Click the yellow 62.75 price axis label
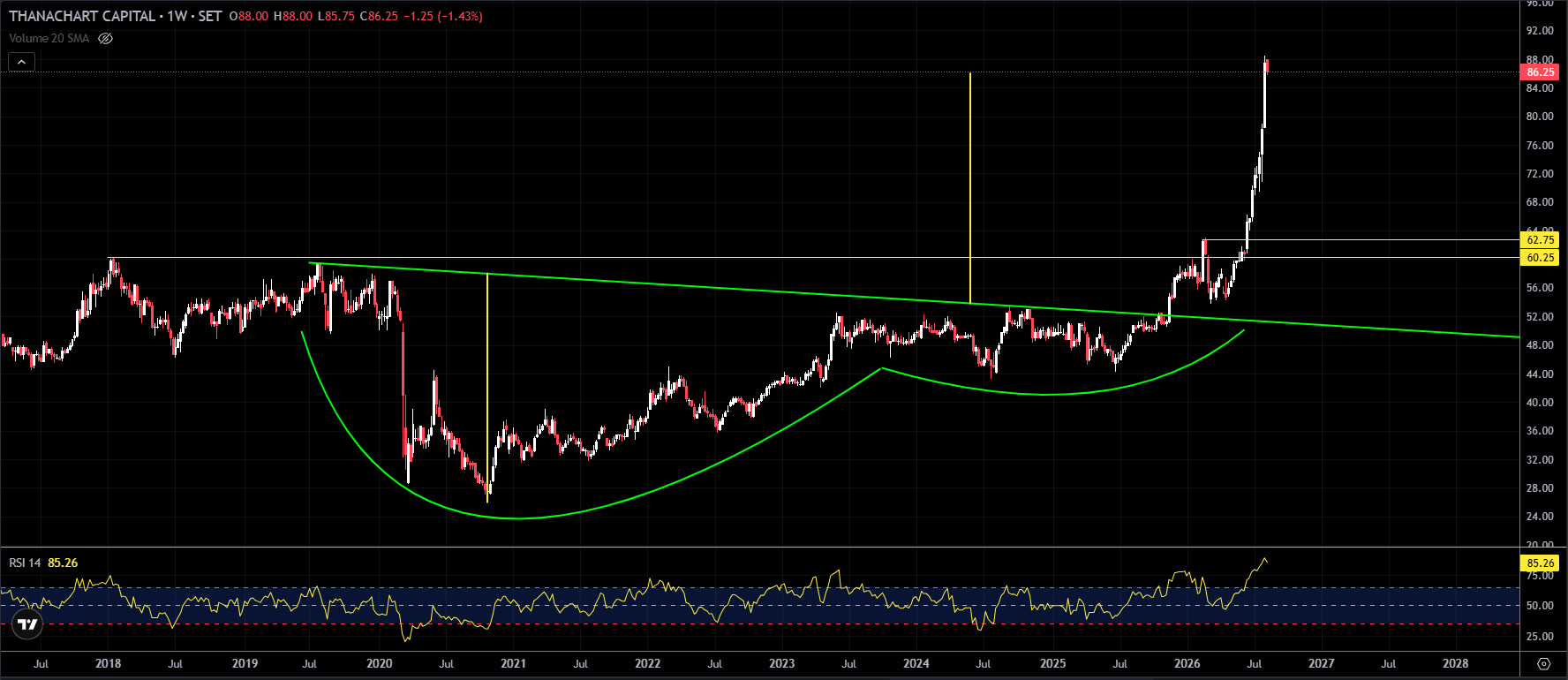Image resolution: width=1568 pixels, height=680 pixels. coord(1541,240)
